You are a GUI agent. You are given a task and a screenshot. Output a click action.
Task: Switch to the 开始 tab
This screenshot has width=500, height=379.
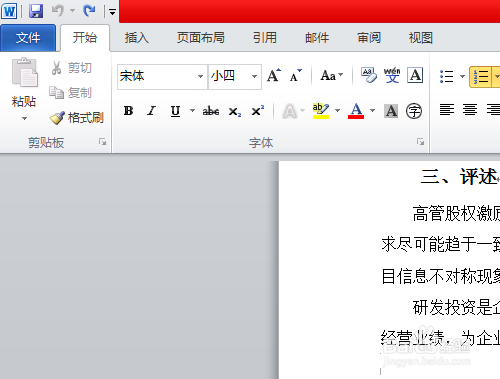coord(85,38)
